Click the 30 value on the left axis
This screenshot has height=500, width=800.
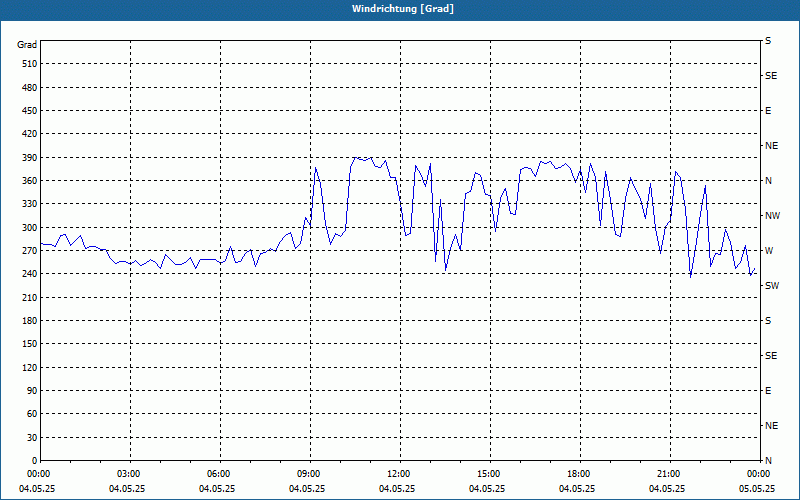tap(32, 437)
